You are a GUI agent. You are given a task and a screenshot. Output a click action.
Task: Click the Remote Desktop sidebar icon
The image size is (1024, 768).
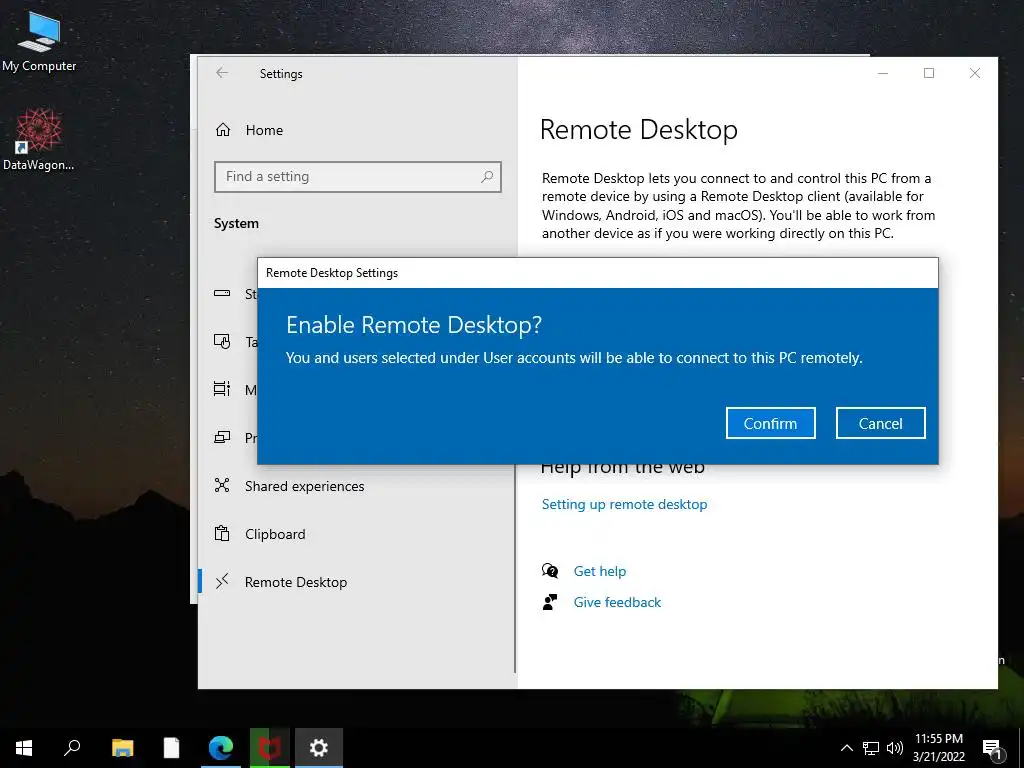coord(222,581)
